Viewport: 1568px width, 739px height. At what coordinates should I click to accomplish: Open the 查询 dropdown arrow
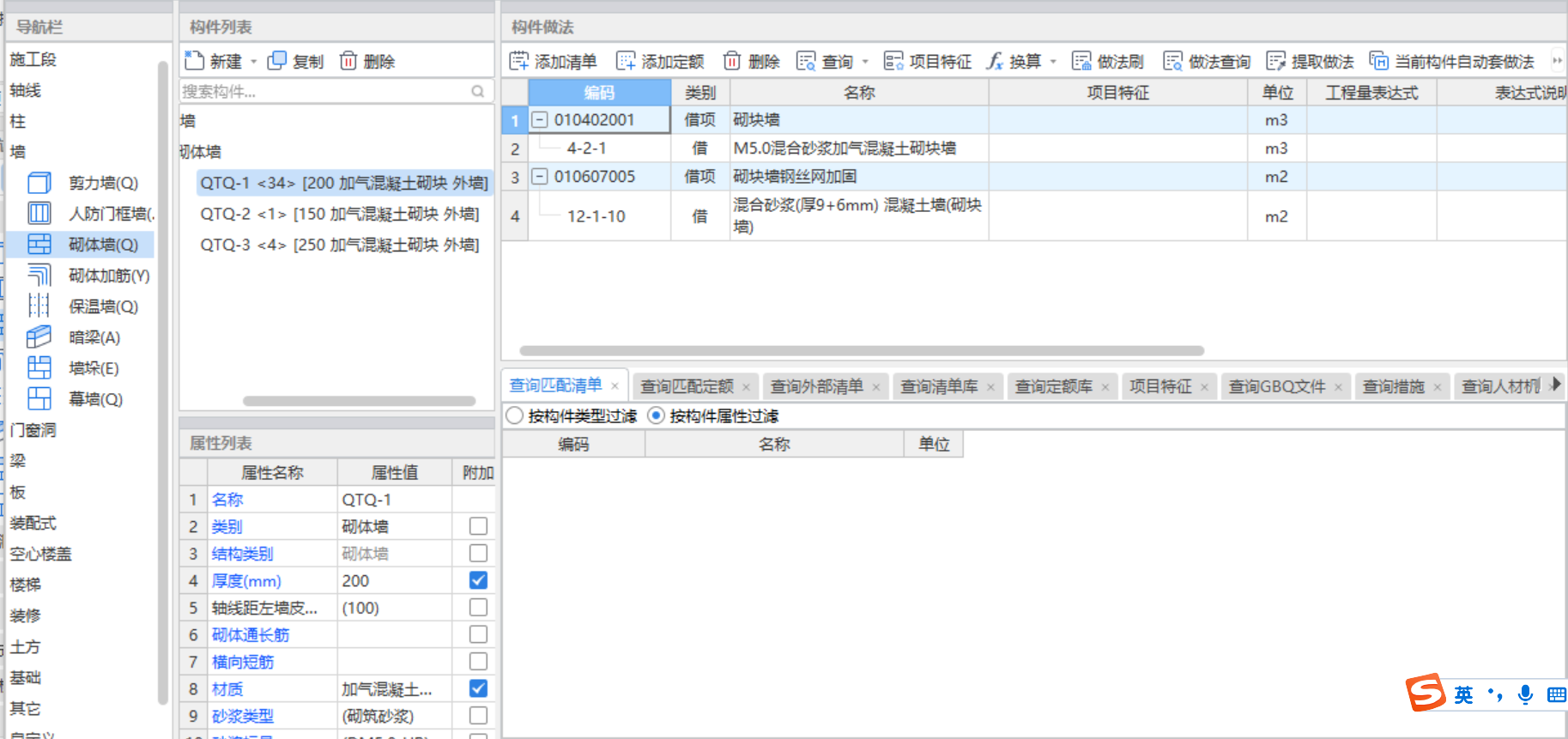tap(865, 62)
